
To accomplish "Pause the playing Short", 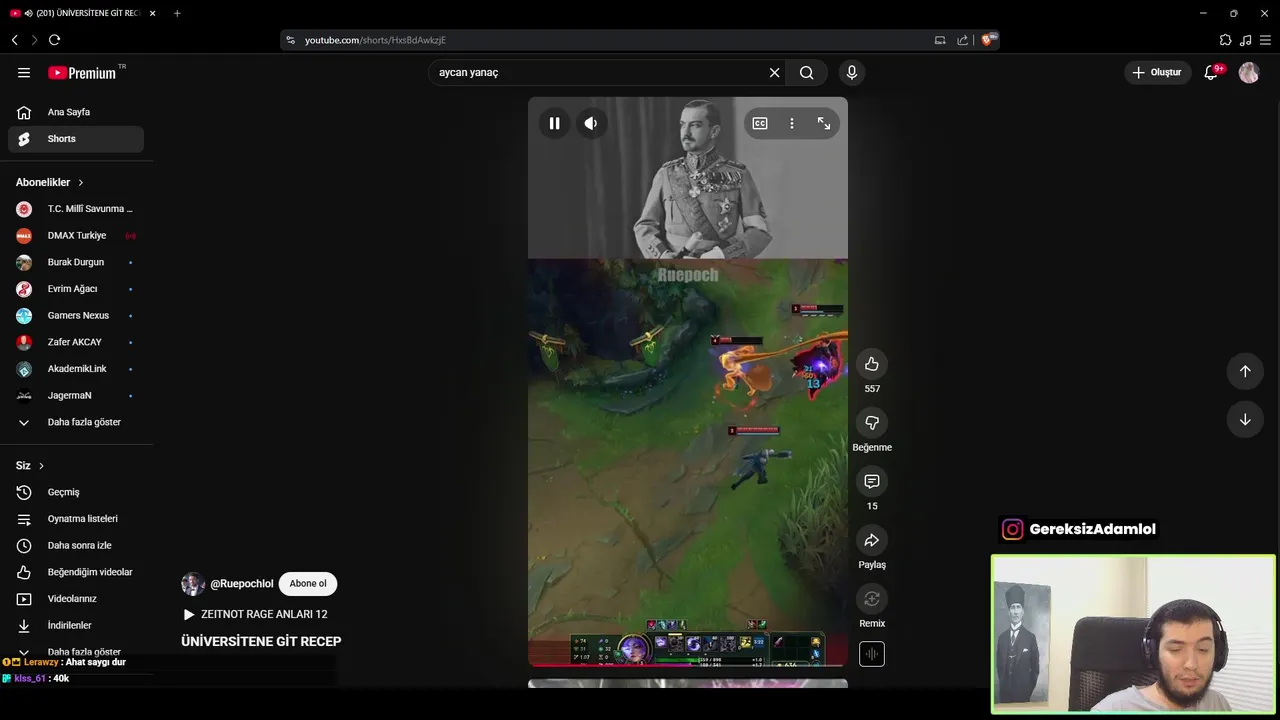I will pyautogui.click(x=554, y=123).
